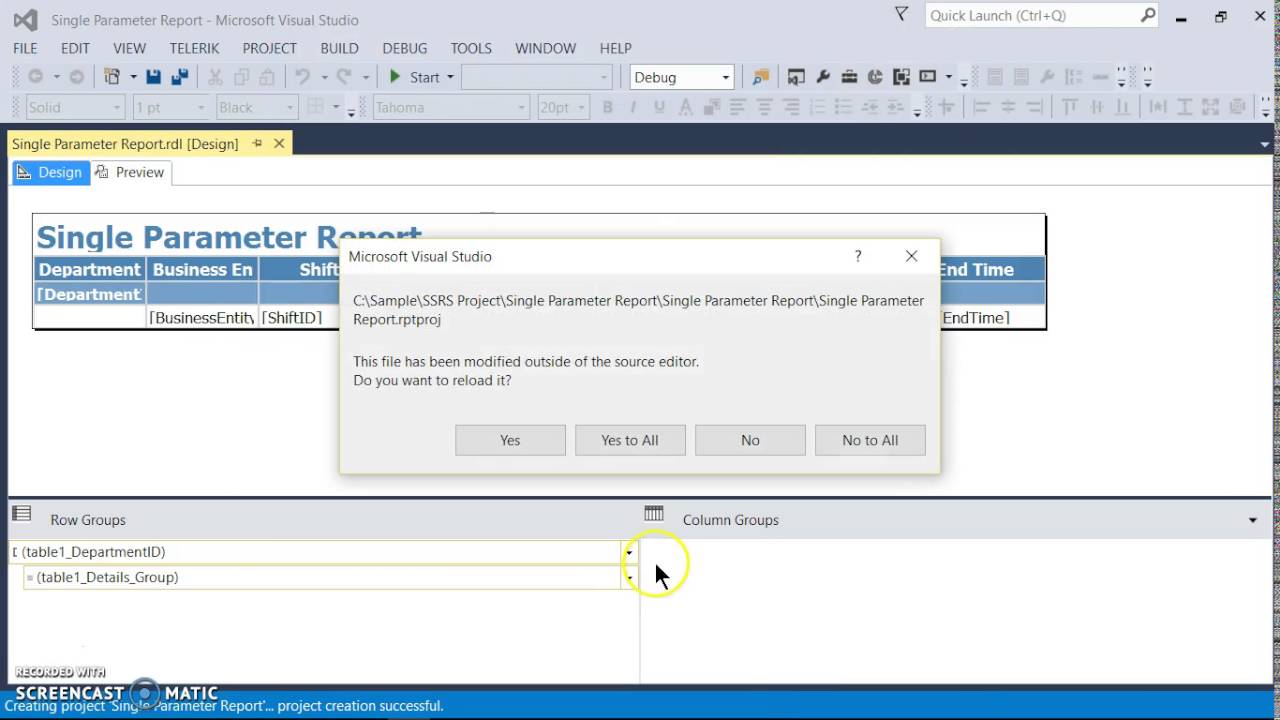This screenshot has width=1280, height=720.
Task: Click the Cut scissors icon
Action: pyautogui.click(x=214, y=77)
